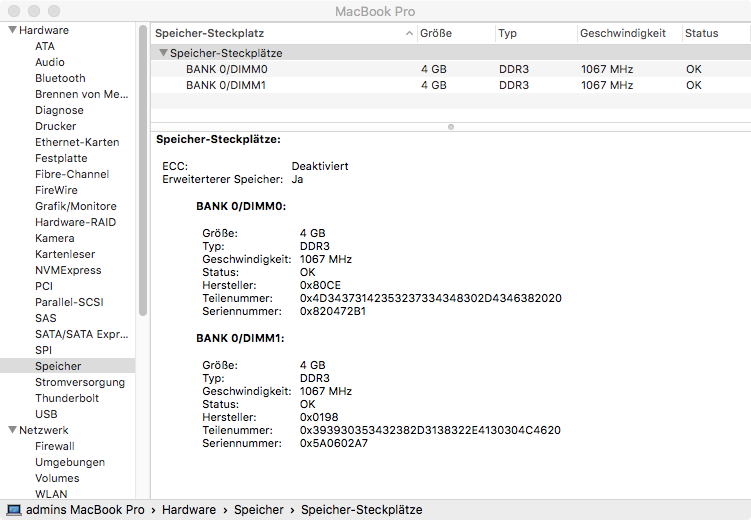This screenshot has width=751, height=520.
Task: Select Thunderbolt in the sidebar
Action: point(67,398)
